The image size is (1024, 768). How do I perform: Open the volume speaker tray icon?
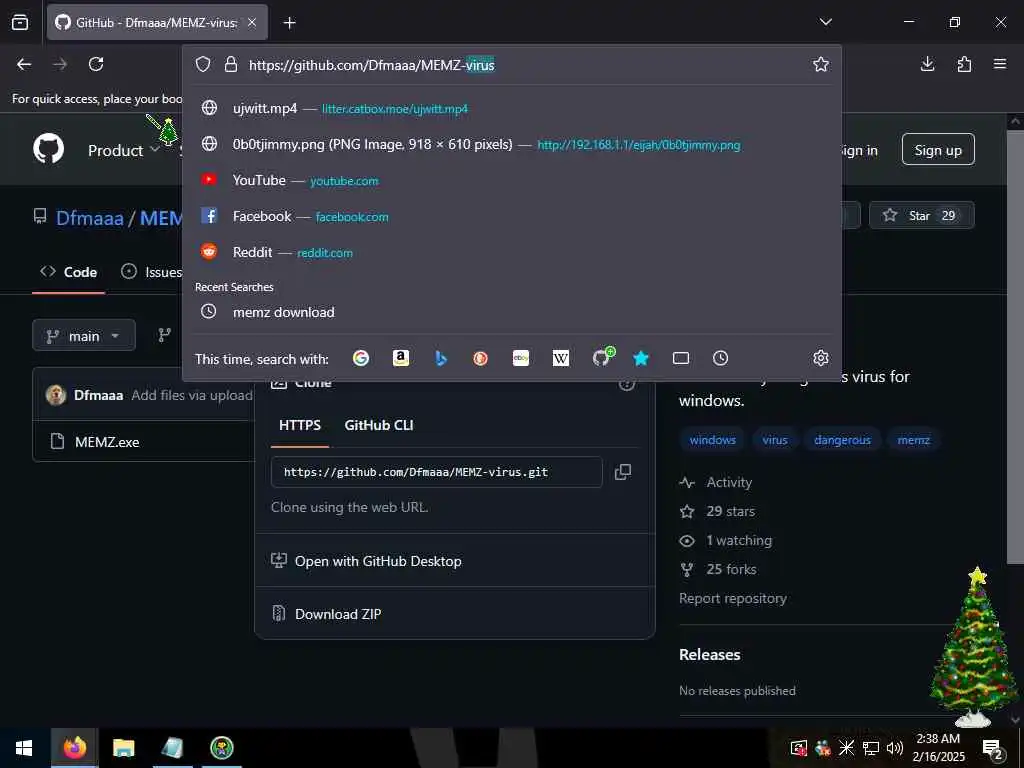pos(895,748)
